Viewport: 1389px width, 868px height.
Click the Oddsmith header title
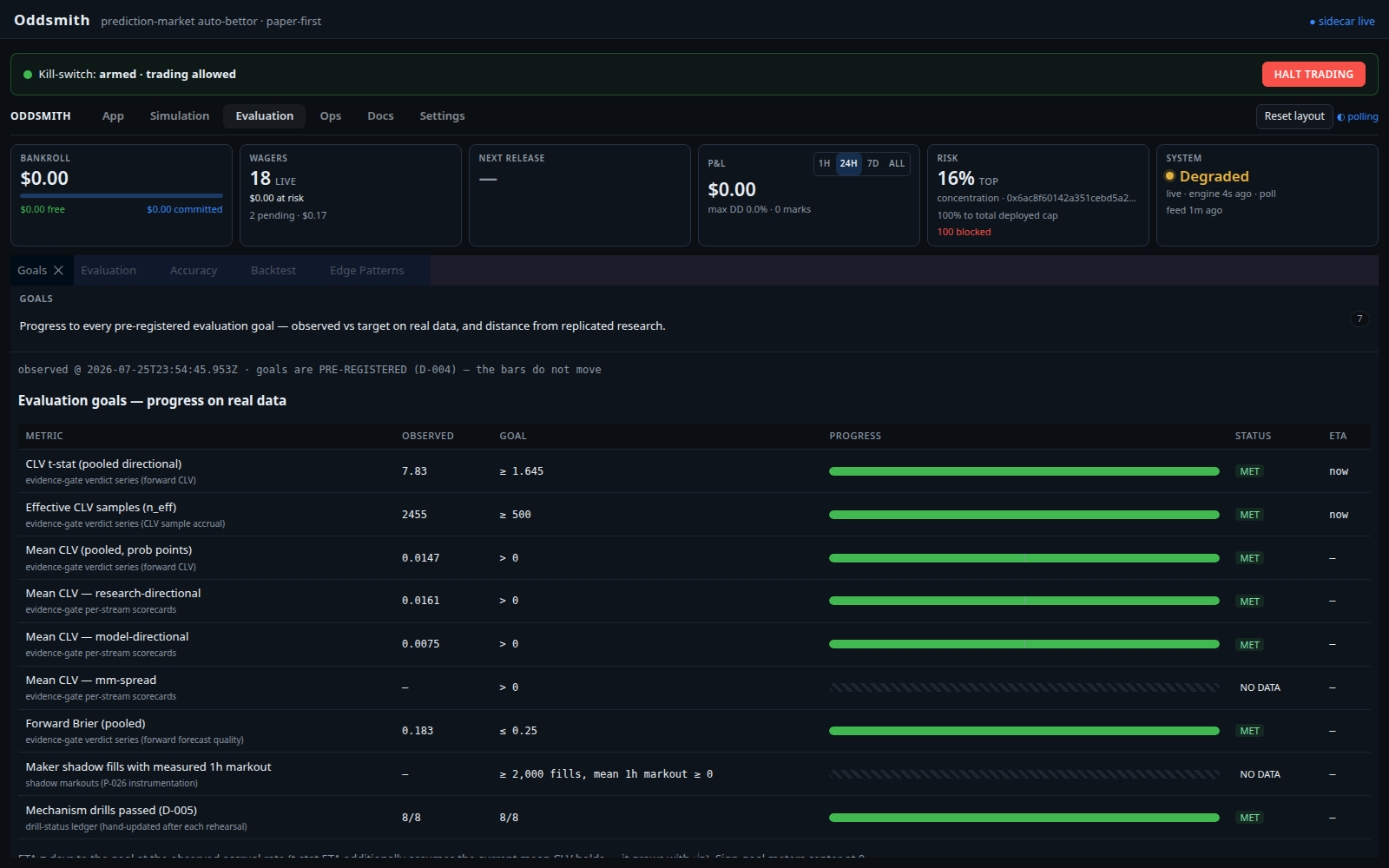point(52,20)
